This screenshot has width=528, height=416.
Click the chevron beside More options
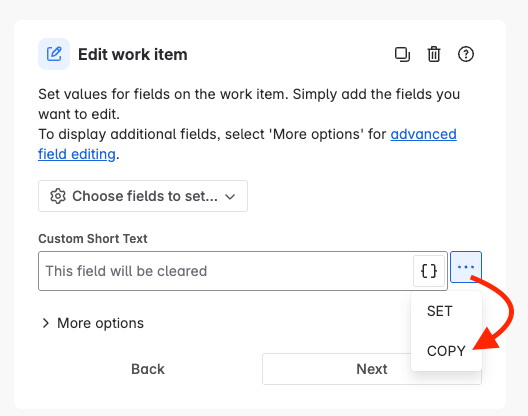click(x=46, y=323)
